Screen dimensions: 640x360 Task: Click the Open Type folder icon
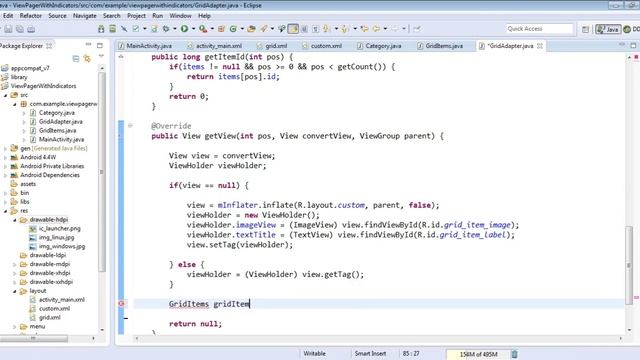[x=251, y=29]
